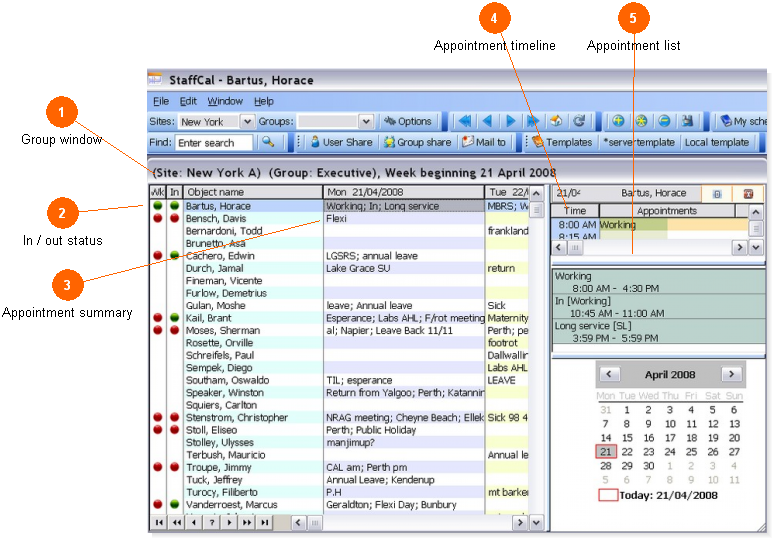Click red icon in appointment panel header

click(x=748, y=193)
